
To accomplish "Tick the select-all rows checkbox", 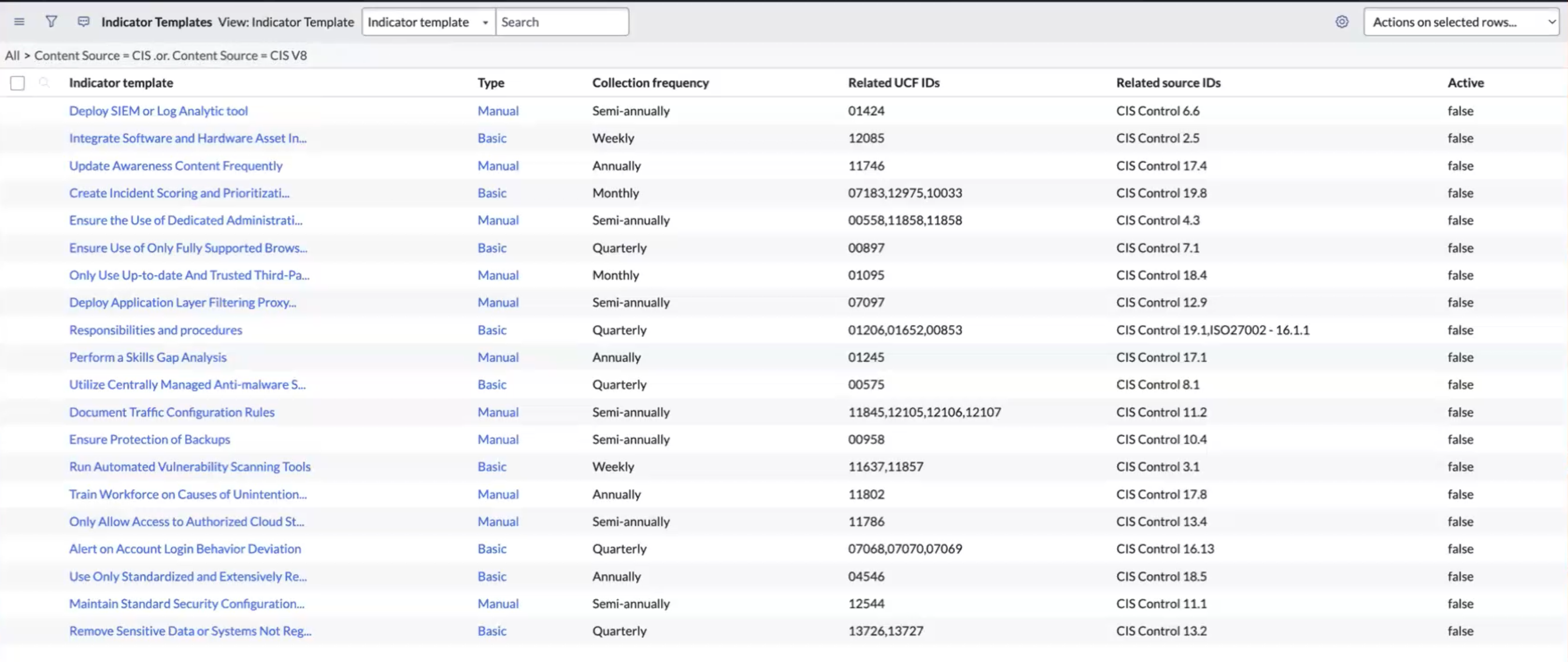I will 18,83.
